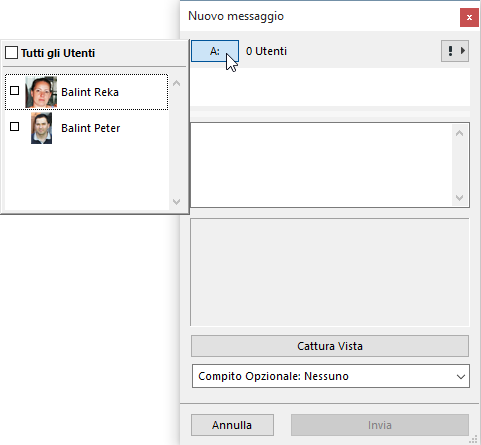Select the Balint Peter name entry
The height and width of the screenshot is (445, 481).
tap(90, 128)
